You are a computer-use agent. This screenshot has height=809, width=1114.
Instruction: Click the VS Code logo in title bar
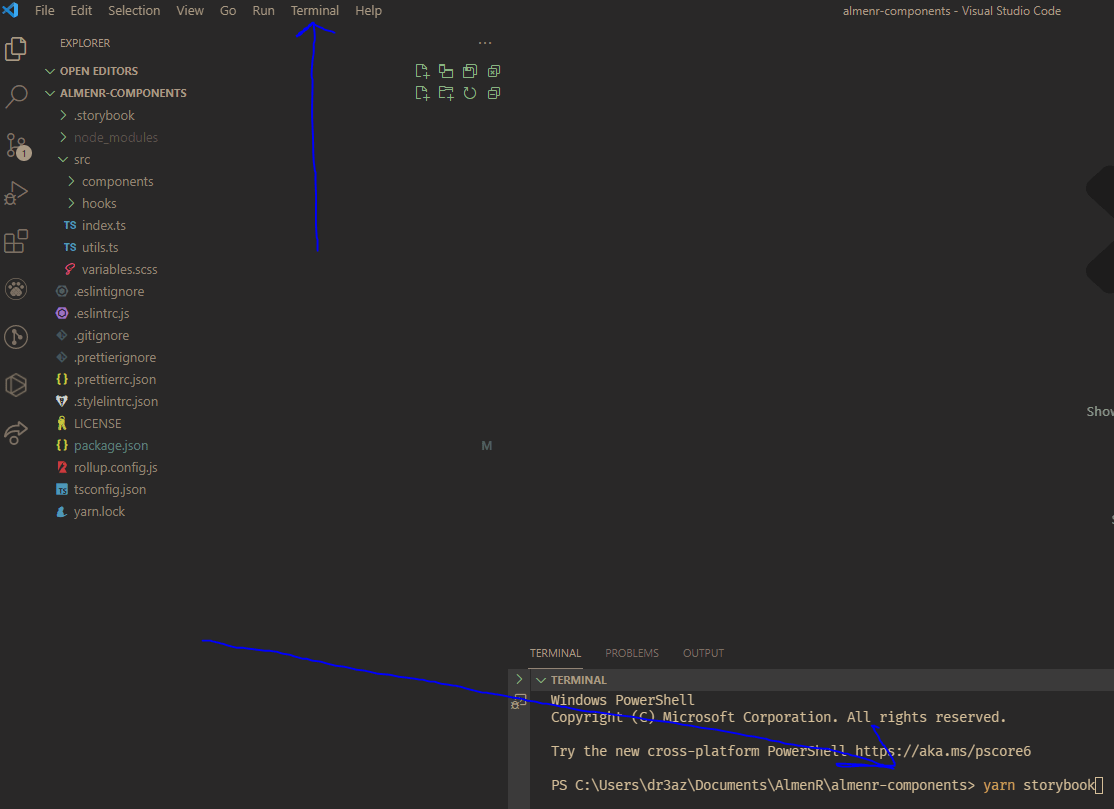pos(10,10)
